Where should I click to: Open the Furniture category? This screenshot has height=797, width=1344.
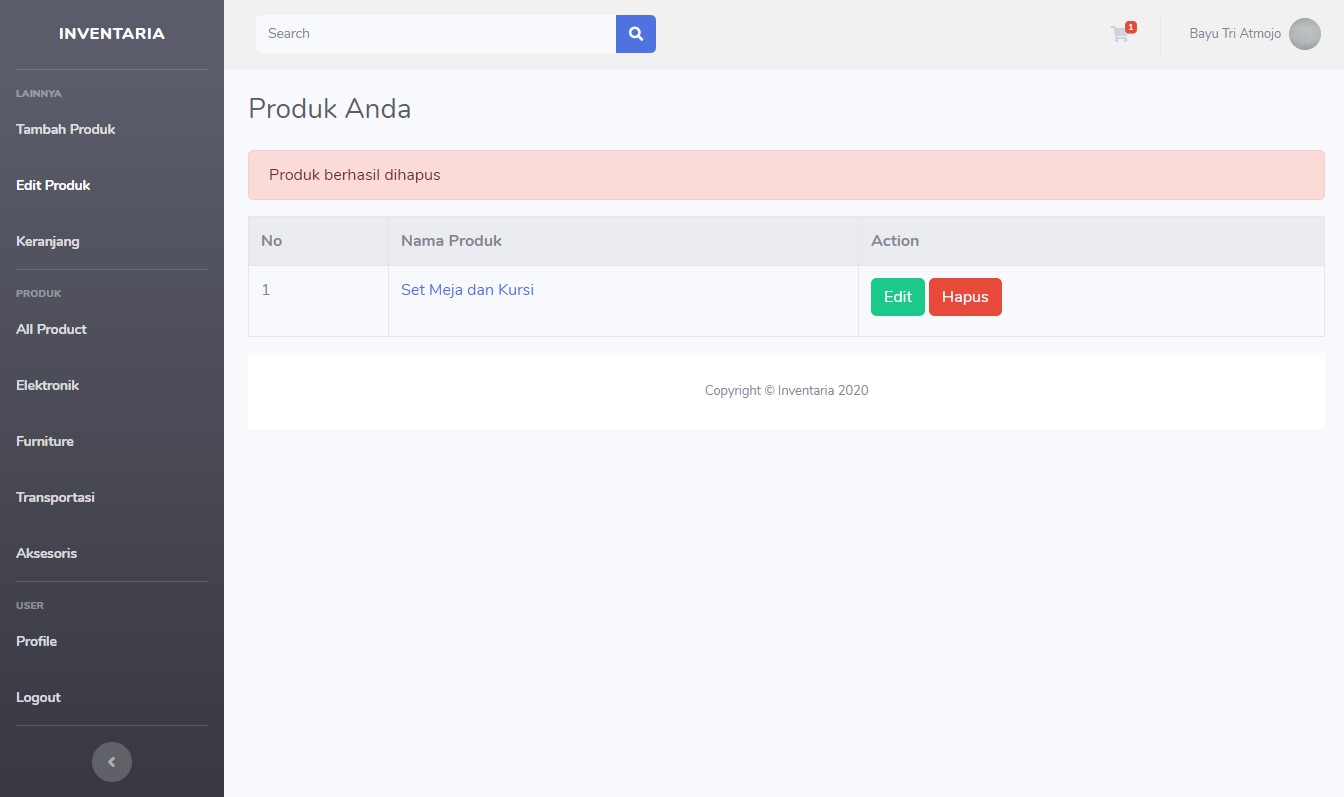[44, 441]
